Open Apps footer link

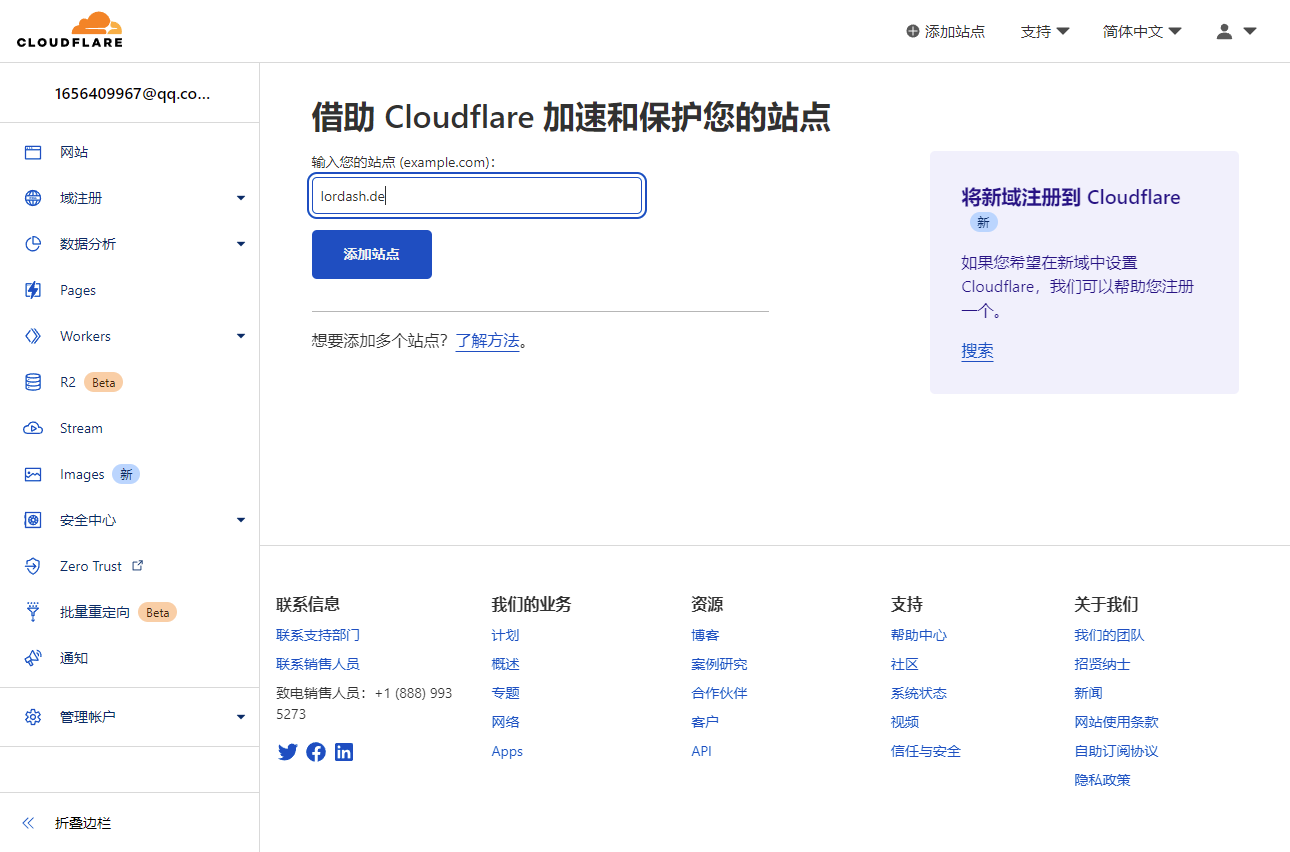pos(507,751)
